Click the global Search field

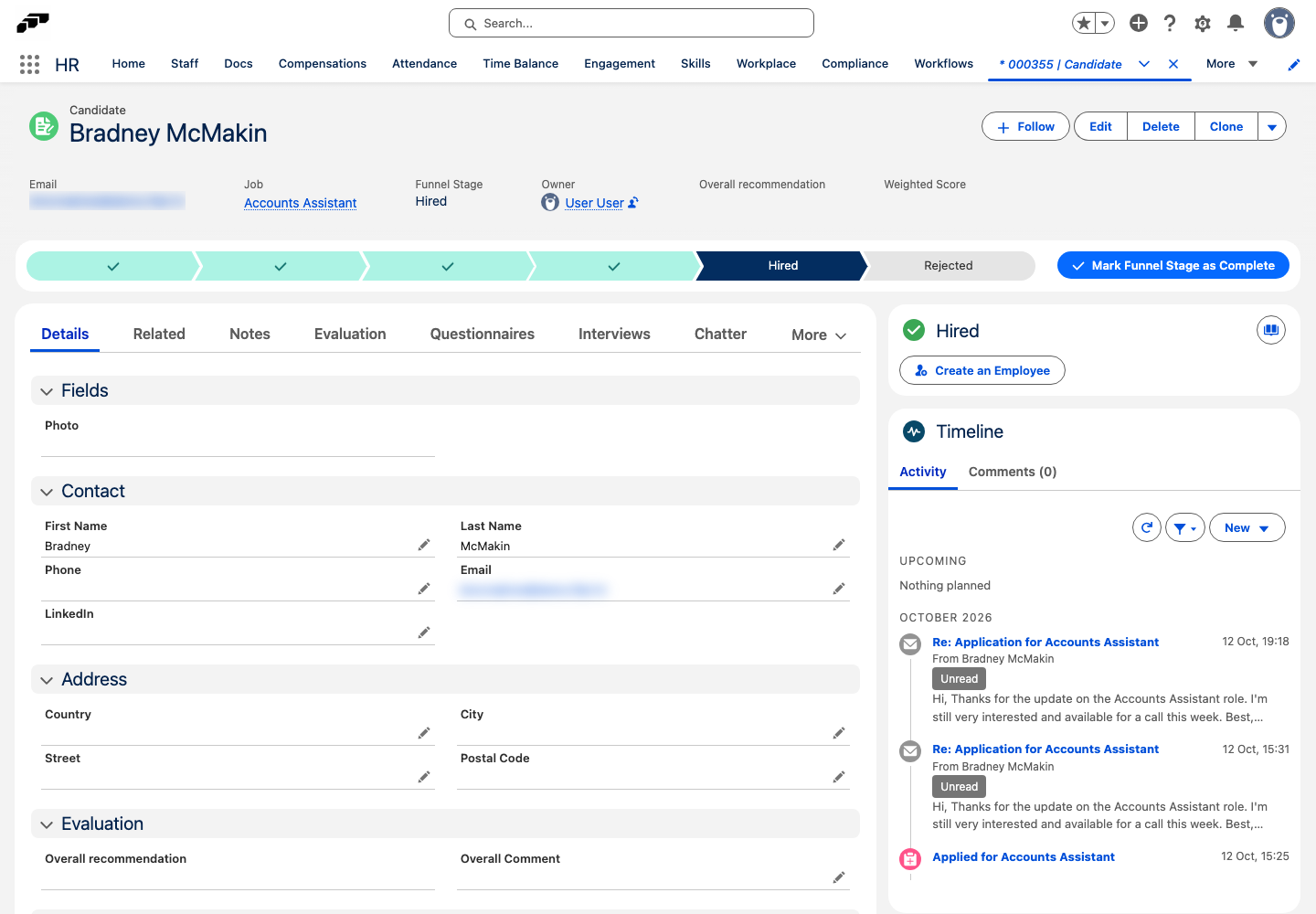[631, 23]
